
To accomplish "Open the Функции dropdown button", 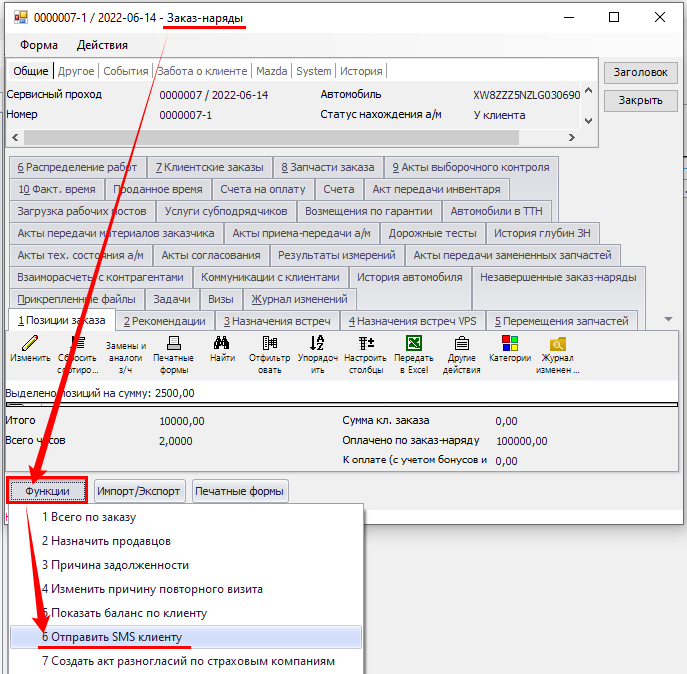I will (47, 491).
